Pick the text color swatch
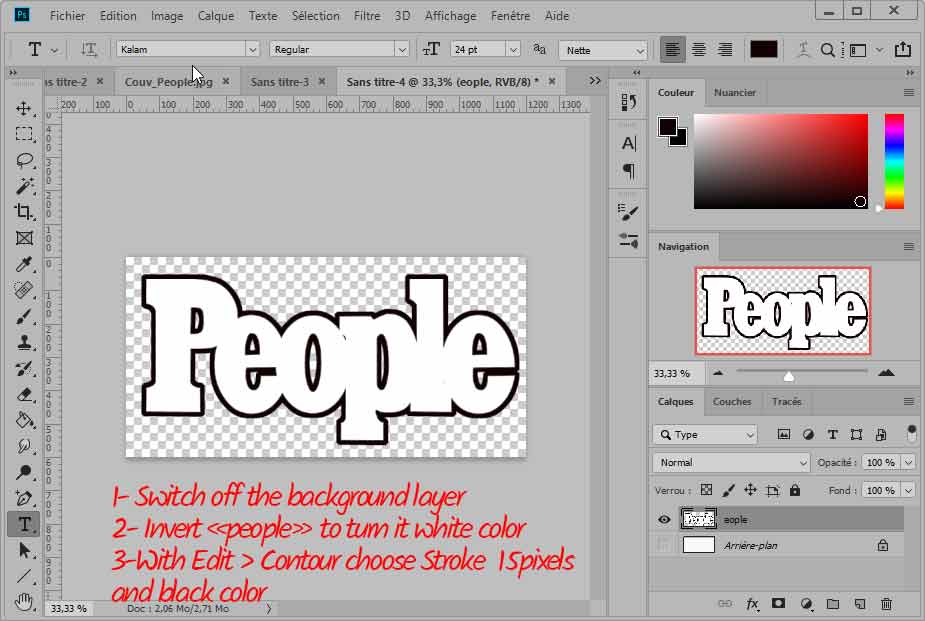925x621 pixels. coord(763,50)
